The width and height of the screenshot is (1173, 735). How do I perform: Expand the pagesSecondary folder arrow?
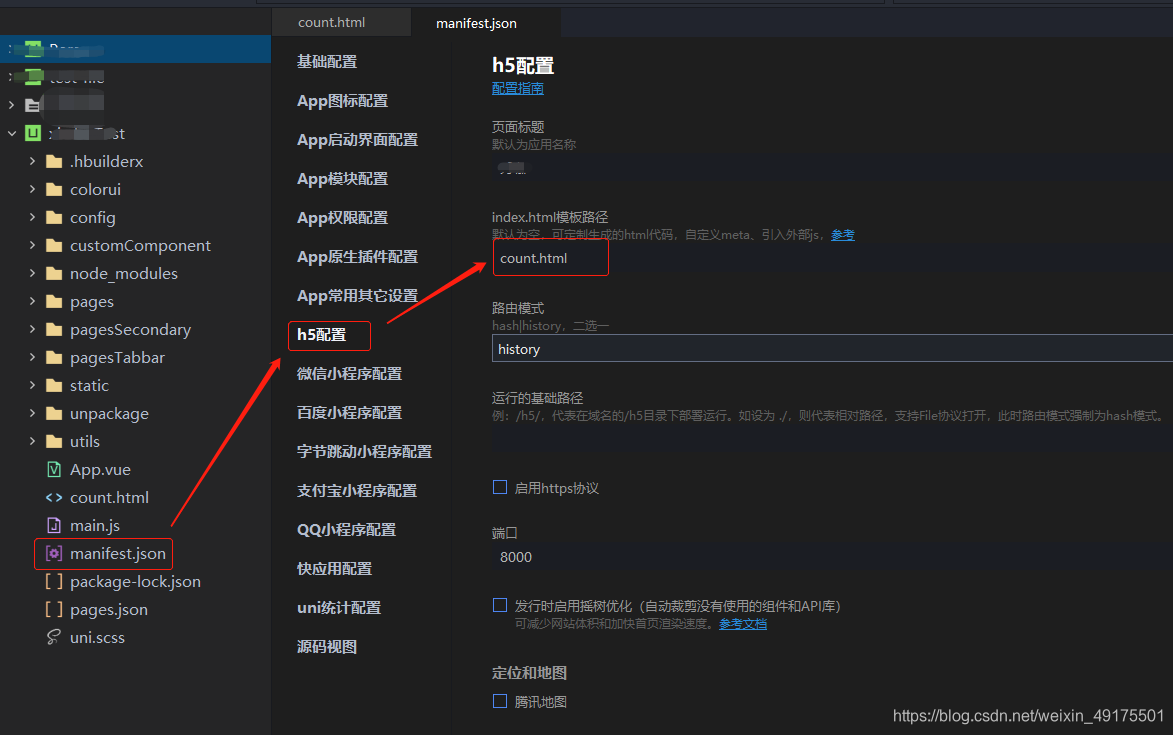coord(32,329)
